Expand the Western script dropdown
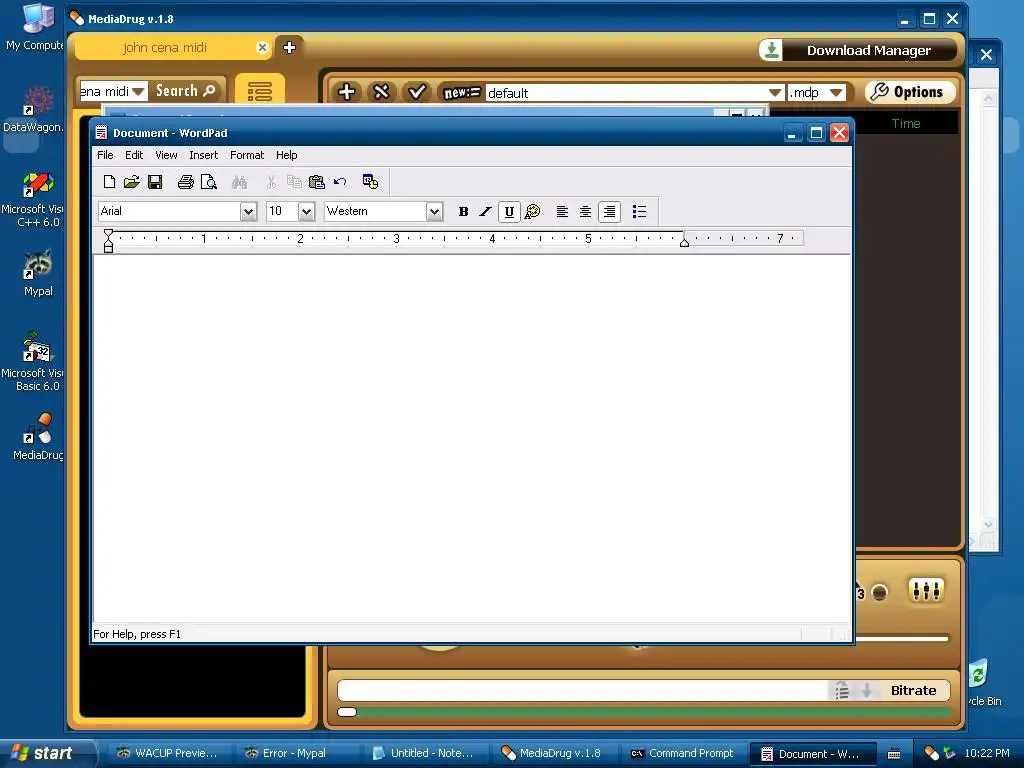The height and width of the screenshot is (768, 1024). [434, 212]
